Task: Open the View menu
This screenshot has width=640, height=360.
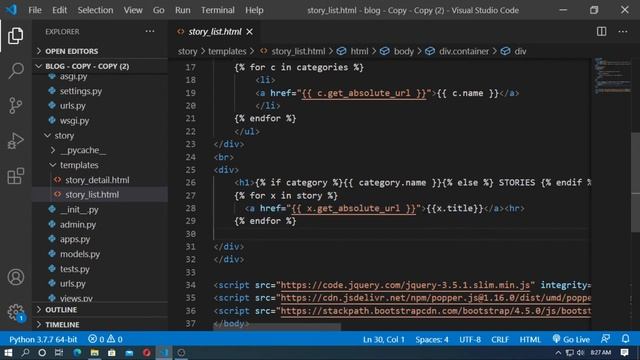Action: (x=133, y=10)
